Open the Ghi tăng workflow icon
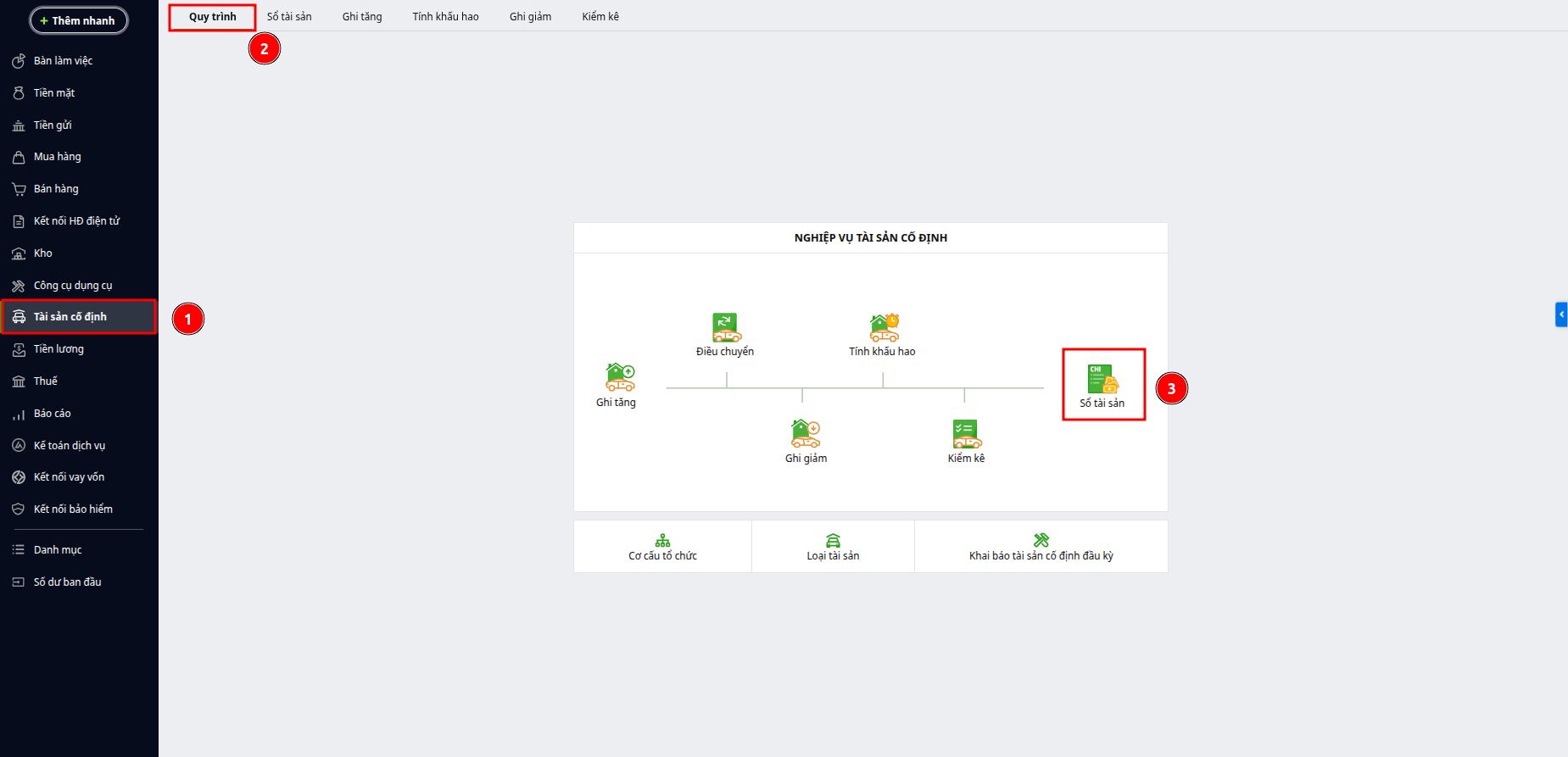Viewport: 1568px width, 757px height. pos(619,377)
